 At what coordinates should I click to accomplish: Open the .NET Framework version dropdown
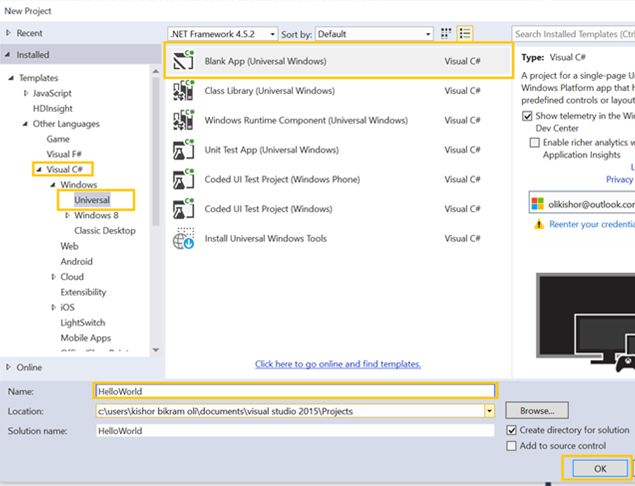point(223,34)
